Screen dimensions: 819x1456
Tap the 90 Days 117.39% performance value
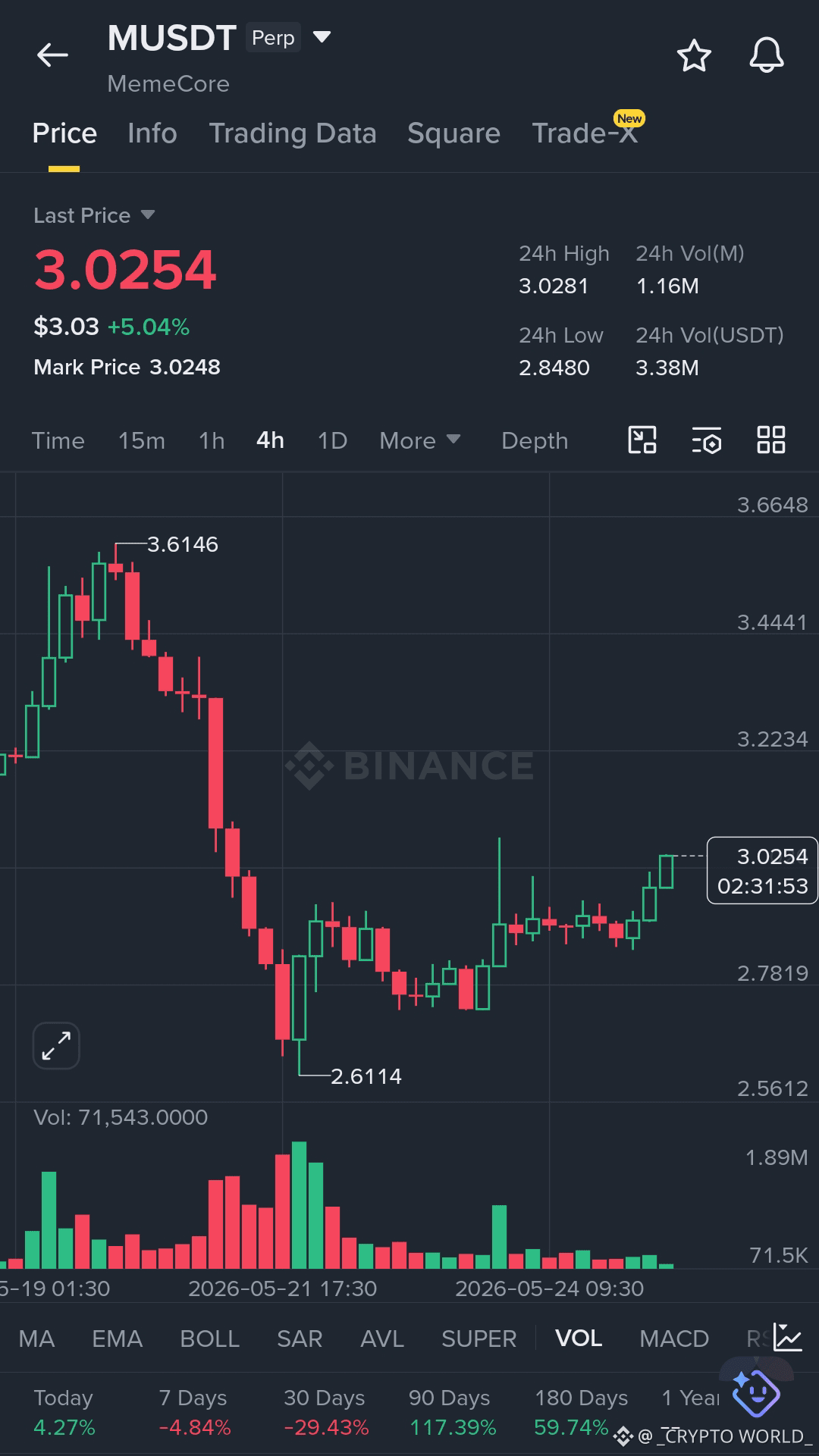point(453,1427)
